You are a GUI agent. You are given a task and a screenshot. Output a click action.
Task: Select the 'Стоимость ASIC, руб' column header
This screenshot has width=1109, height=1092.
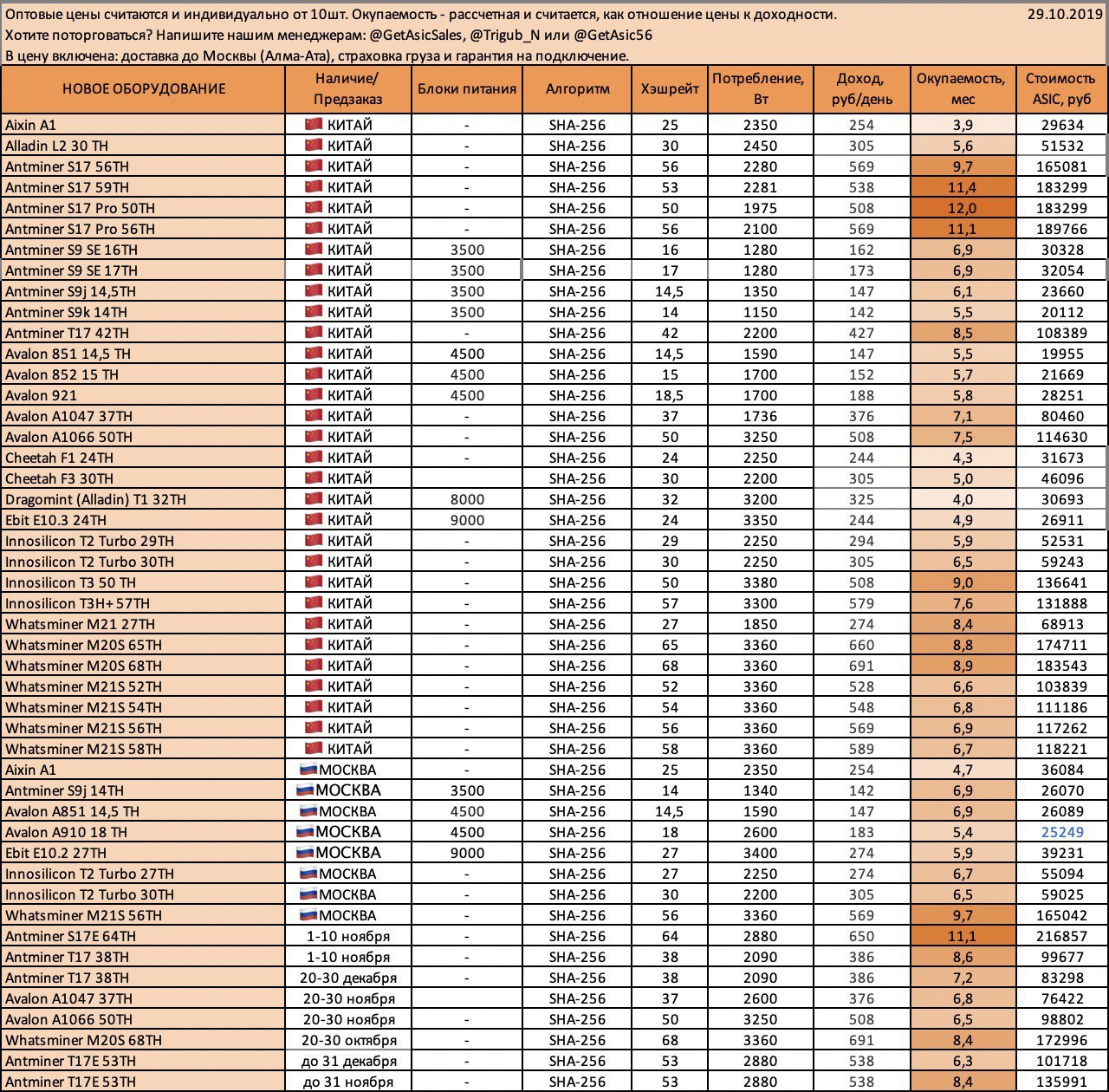click(1060, 89)
